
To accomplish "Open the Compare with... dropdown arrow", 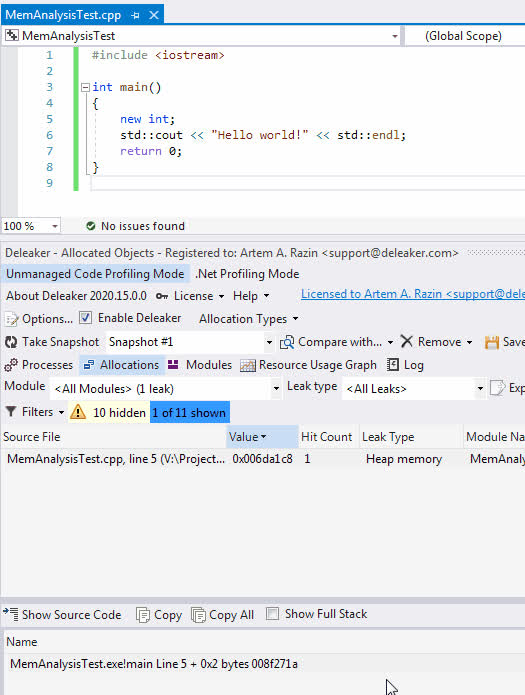I will pos(390,342).
